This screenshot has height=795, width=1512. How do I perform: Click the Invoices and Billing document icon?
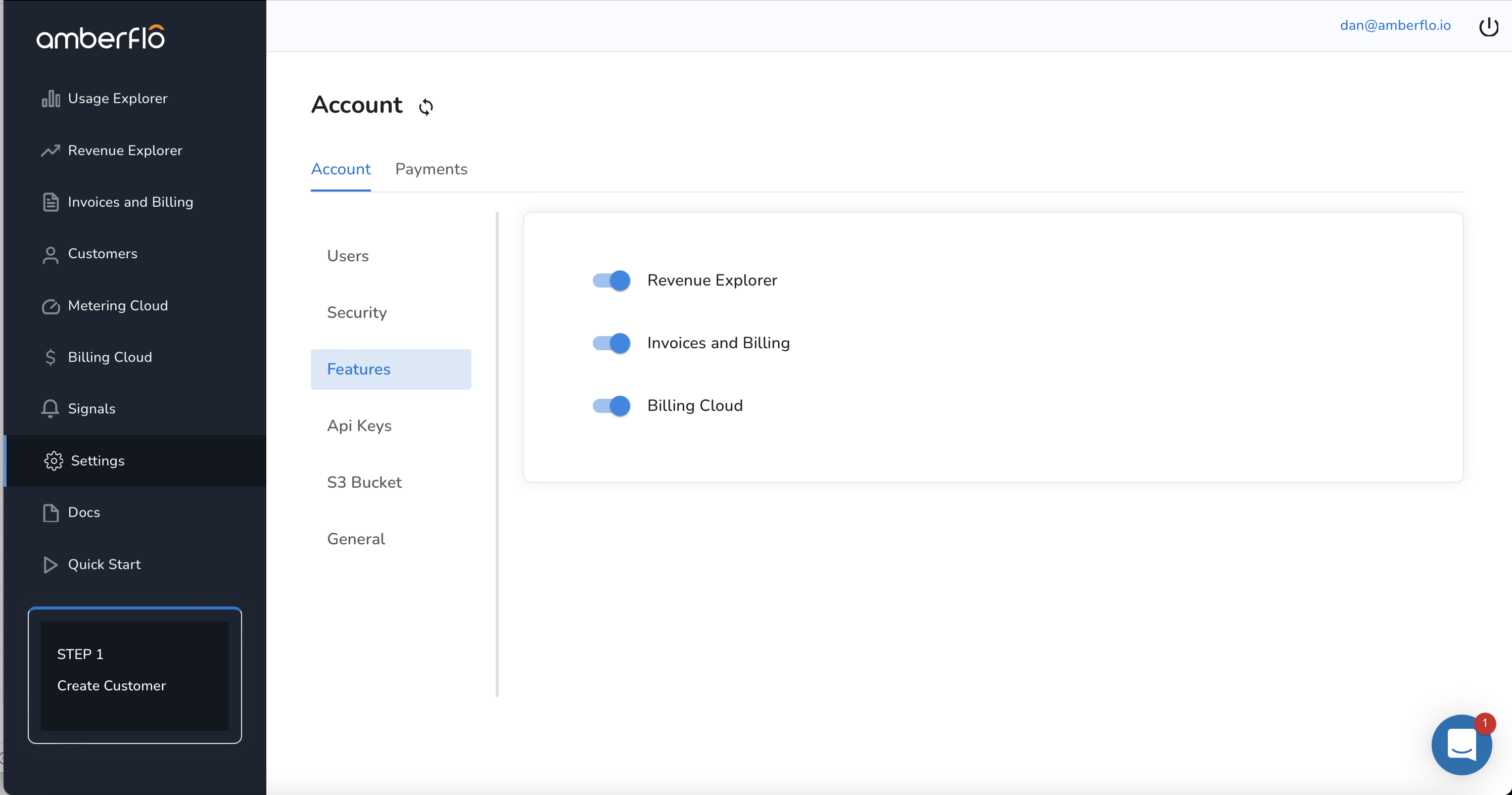51,202
